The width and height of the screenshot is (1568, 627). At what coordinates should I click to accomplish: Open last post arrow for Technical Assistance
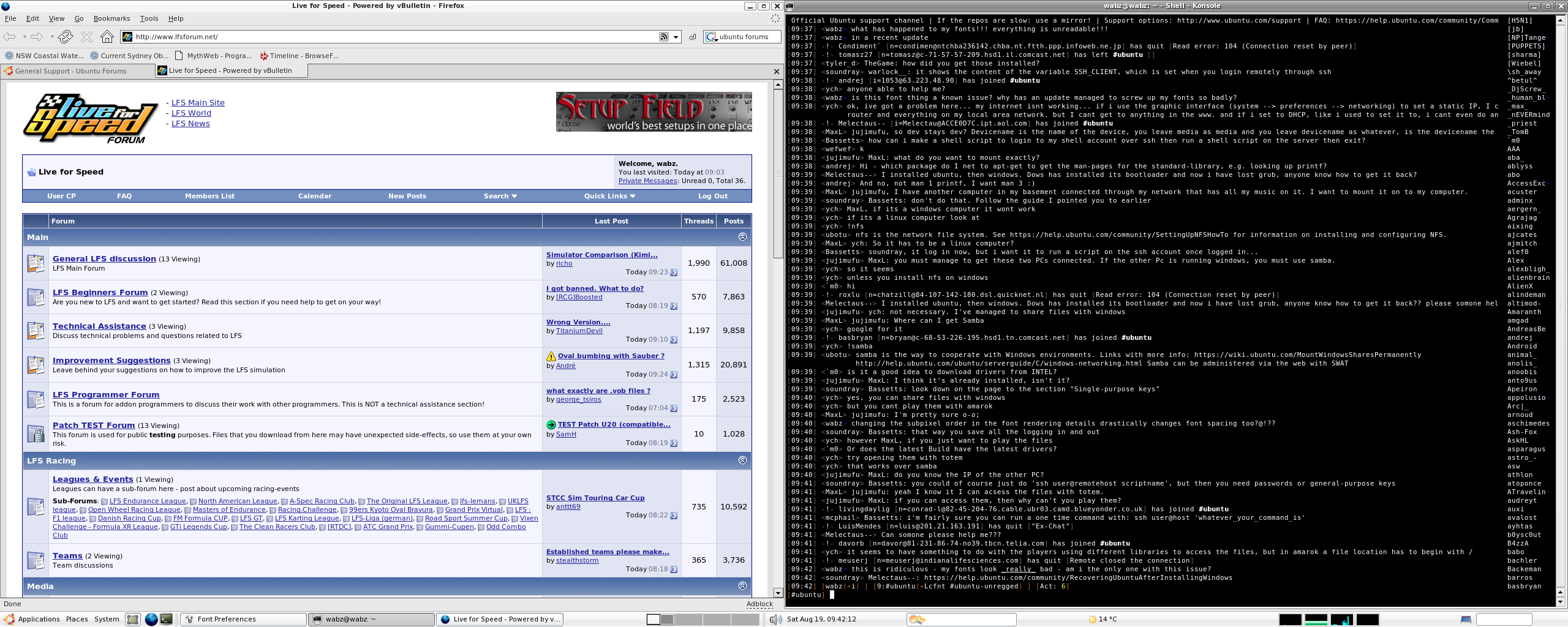[674, 340]
